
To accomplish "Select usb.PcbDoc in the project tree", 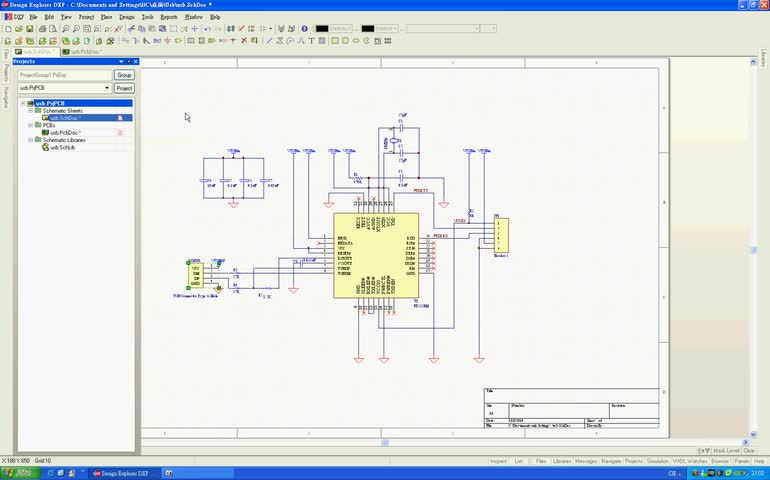I will 65,133.
